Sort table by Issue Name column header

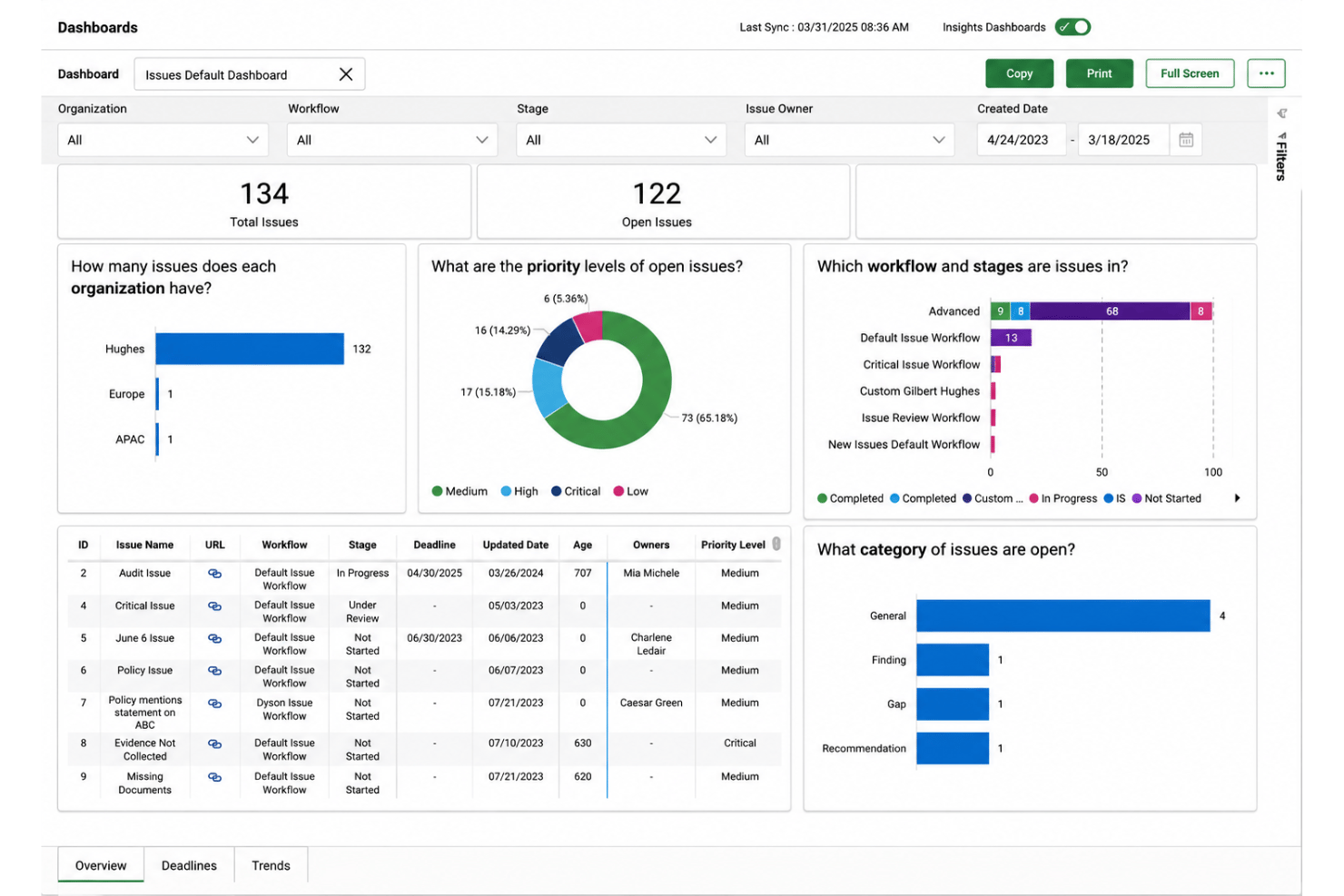pos(144,545)
